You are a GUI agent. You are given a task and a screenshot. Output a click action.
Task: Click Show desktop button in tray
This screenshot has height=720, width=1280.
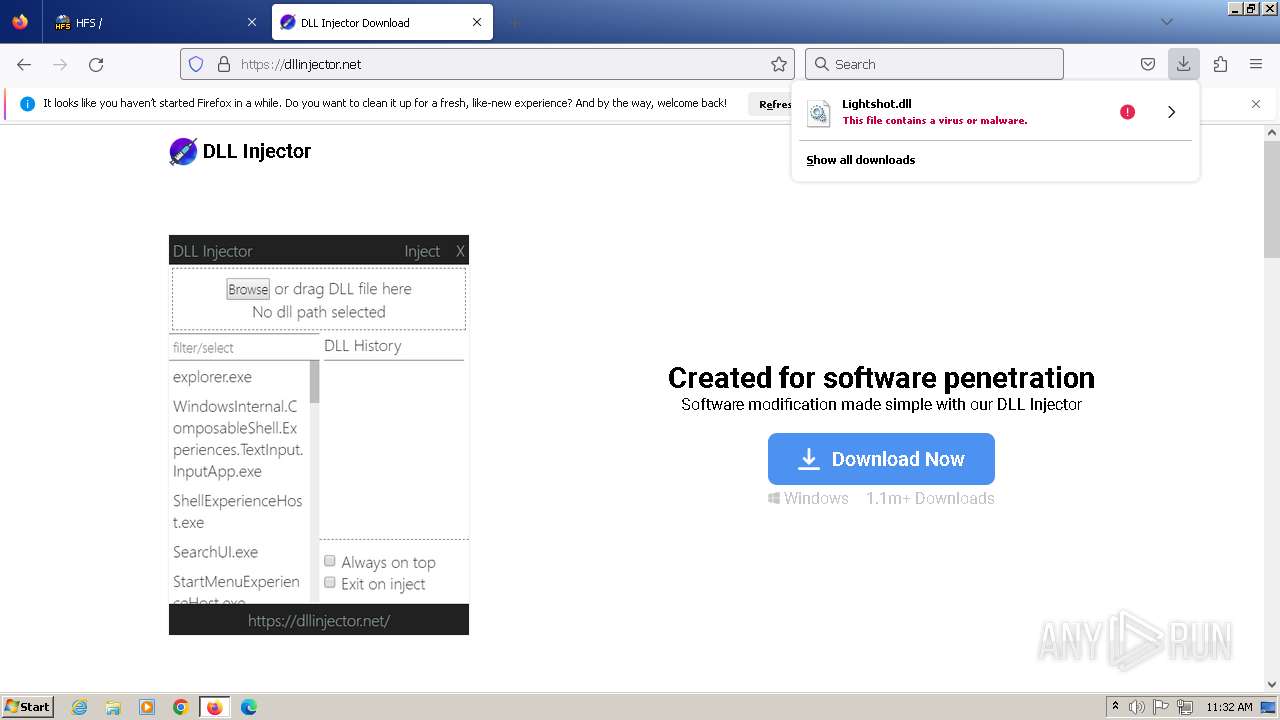pyautogui.click(x=1269, y=707)
